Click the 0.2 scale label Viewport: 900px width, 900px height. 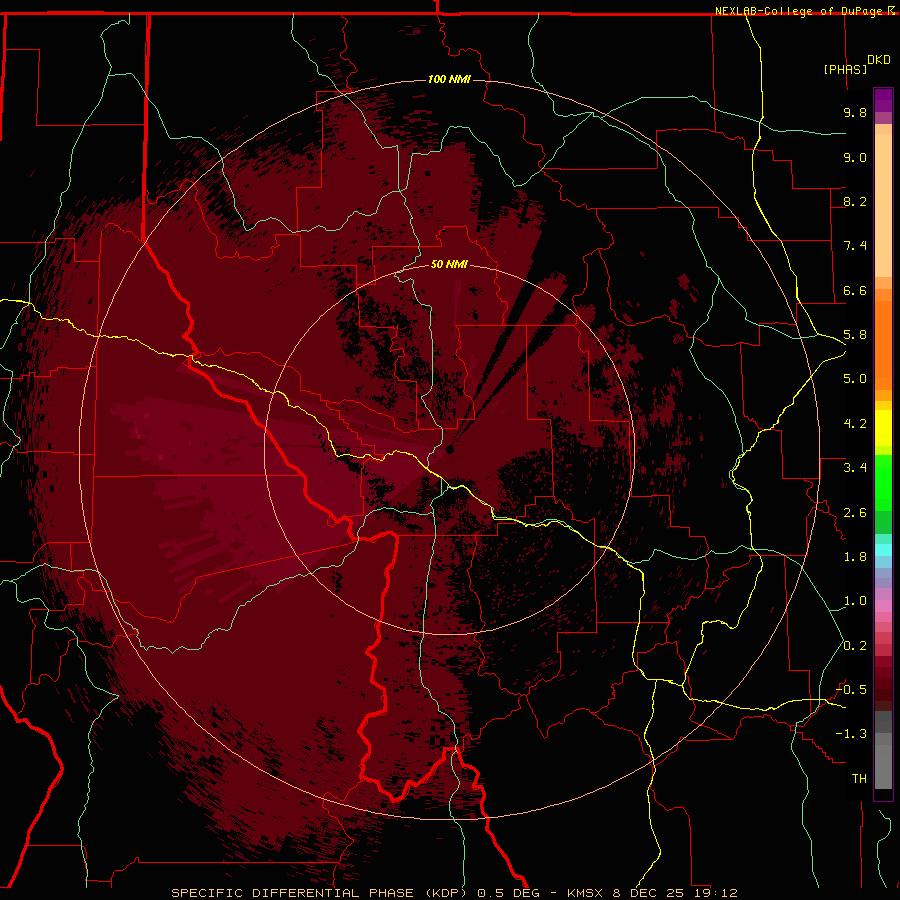pyautogui.click(x=855, y=646)
